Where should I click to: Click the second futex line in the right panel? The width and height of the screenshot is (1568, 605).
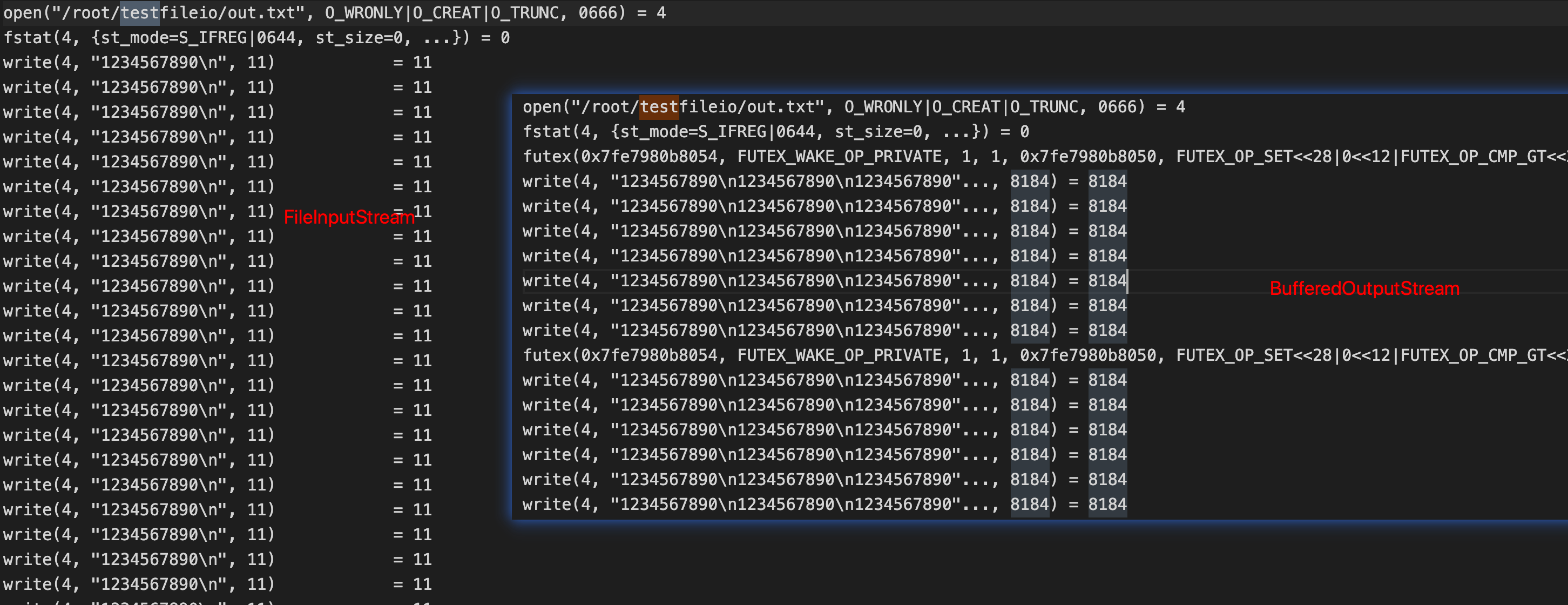click(x=1035, y=356)
